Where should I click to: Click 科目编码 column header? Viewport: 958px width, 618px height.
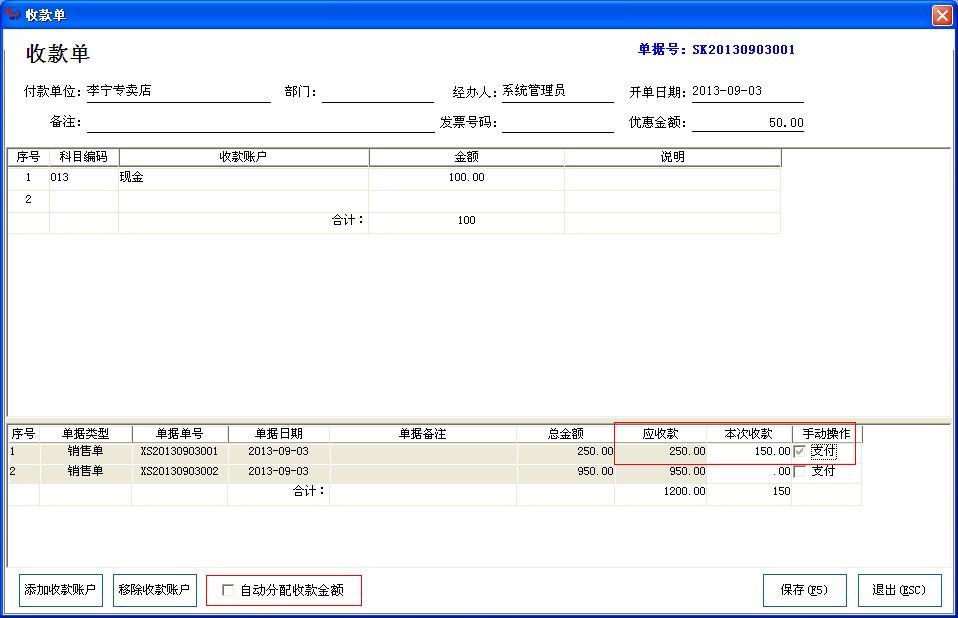click(84, 157)
